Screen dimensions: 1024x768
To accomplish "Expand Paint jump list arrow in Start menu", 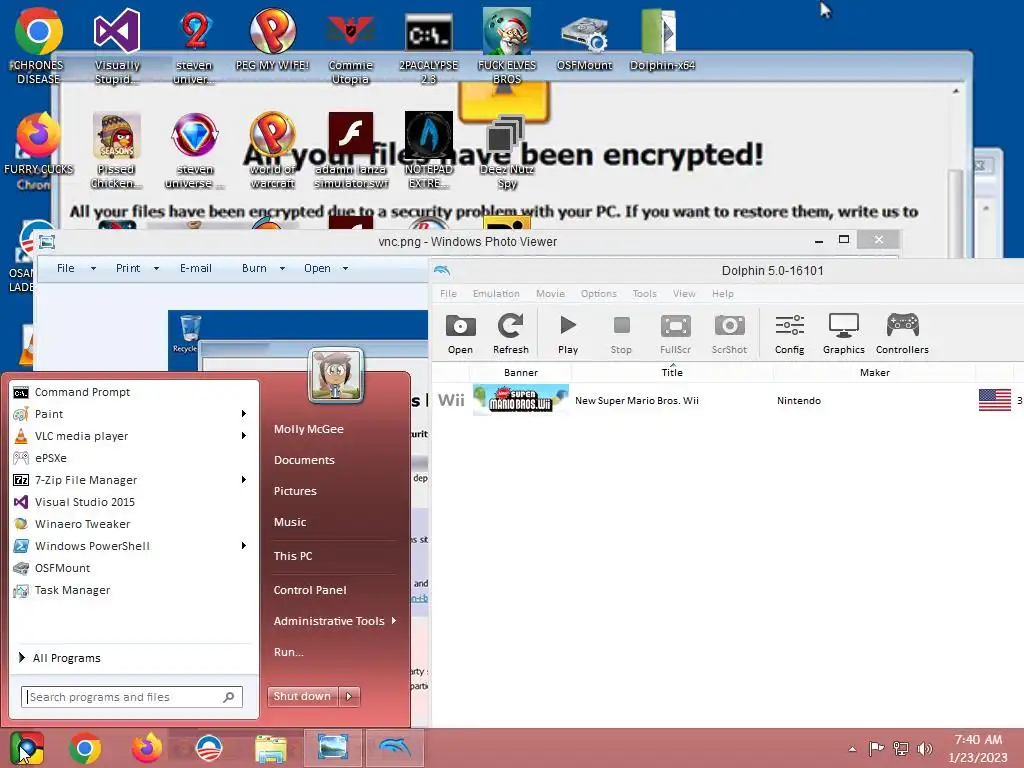I will (244, 413).
